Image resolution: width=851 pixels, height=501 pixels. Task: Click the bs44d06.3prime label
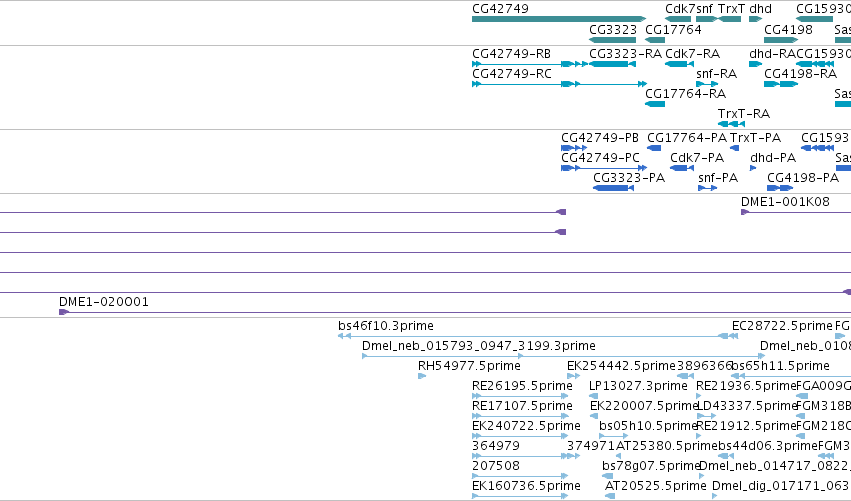[768, 446]
